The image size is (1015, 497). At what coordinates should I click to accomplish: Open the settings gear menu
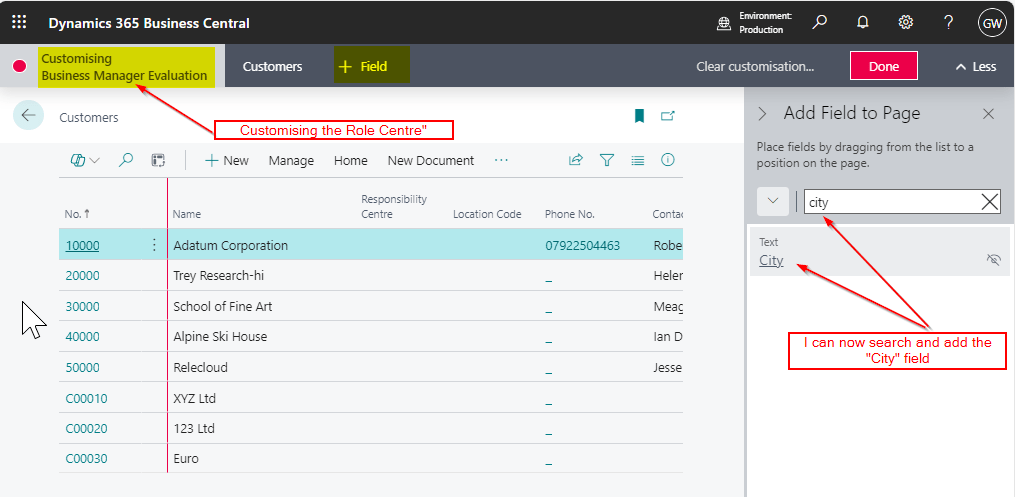(905, 22)
